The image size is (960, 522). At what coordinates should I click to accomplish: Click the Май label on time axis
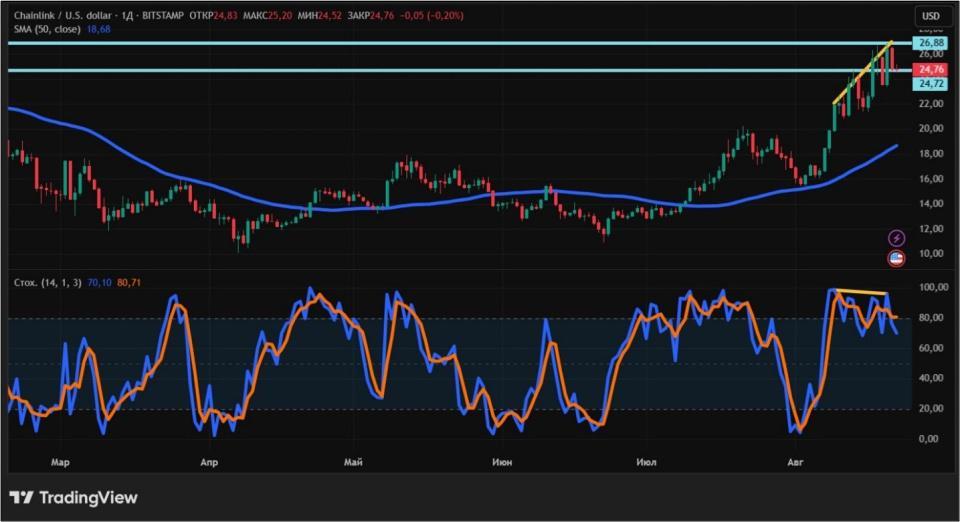352,463
